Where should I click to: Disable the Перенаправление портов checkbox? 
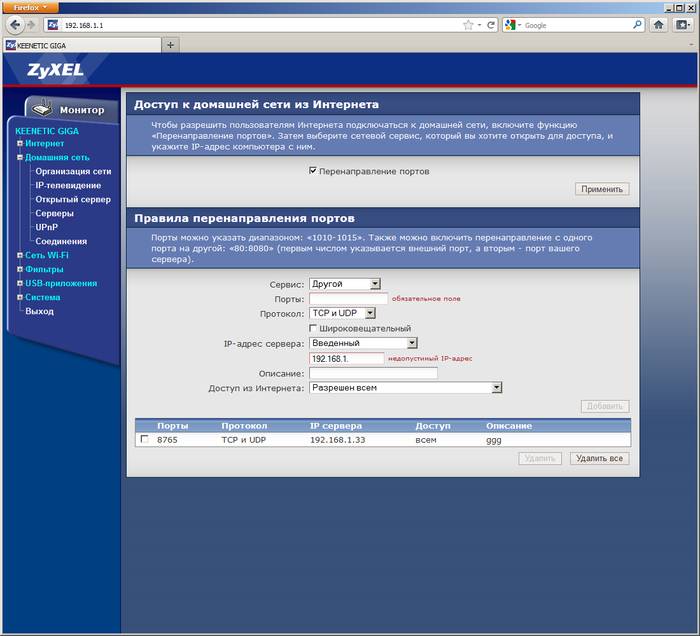313,171
